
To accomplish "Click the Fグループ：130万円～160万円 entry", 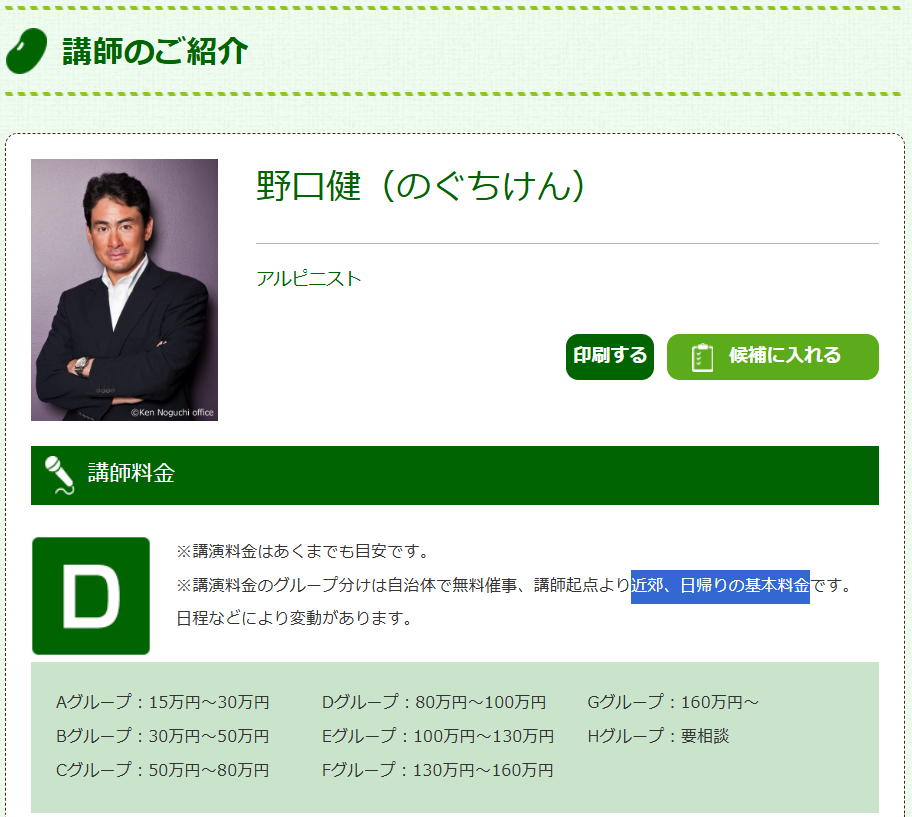I will 438,770.
